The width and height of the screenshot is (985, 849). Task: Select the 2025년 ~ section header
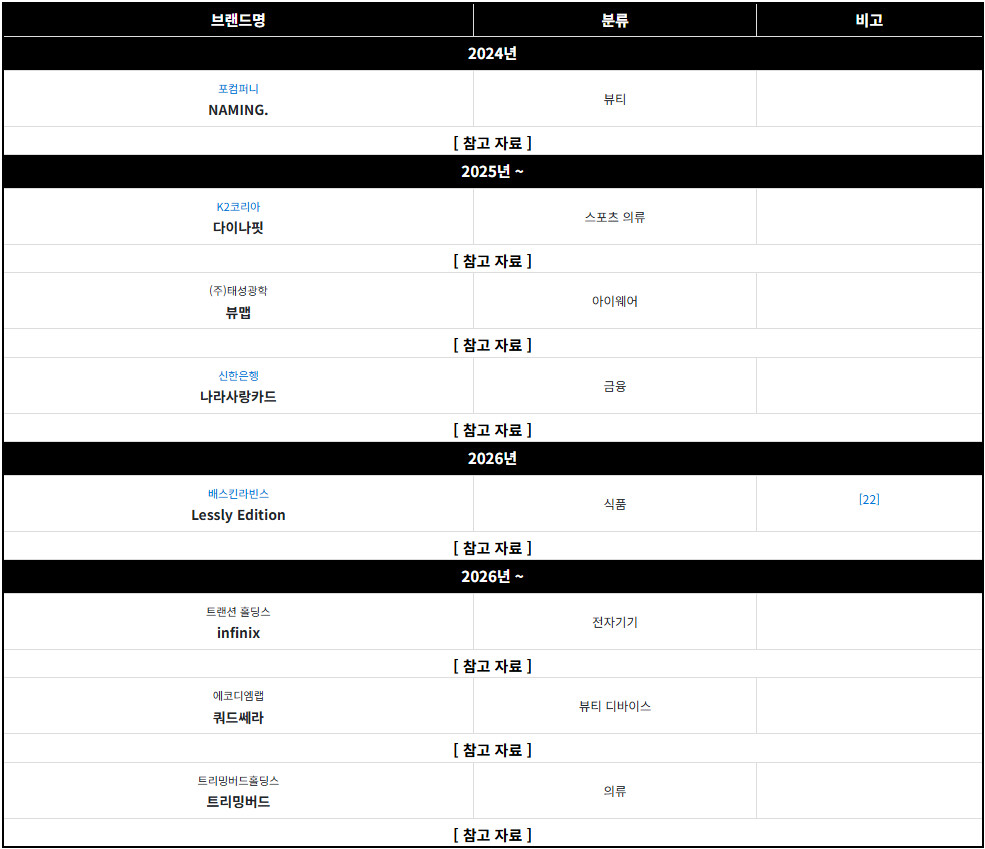click(x=492, y=171)
